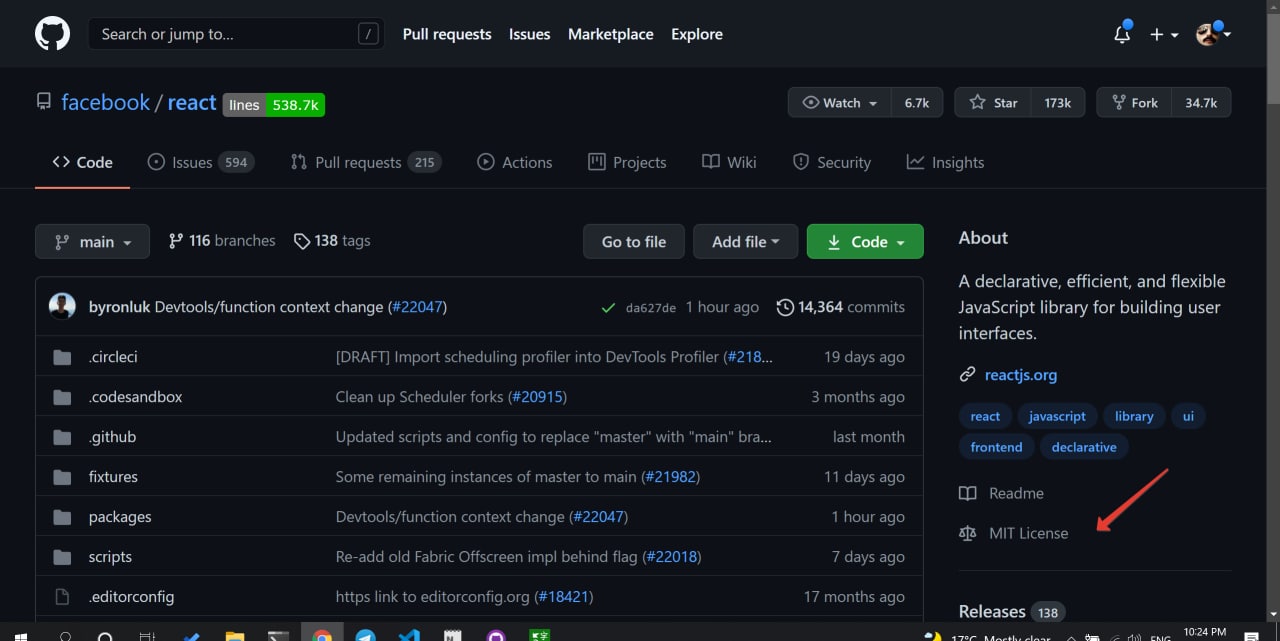Open the 173k stargazers count
Image resolution: width=1280 pixels, height=641 pixels.
pyautogui.click(x=1058, y=103)
